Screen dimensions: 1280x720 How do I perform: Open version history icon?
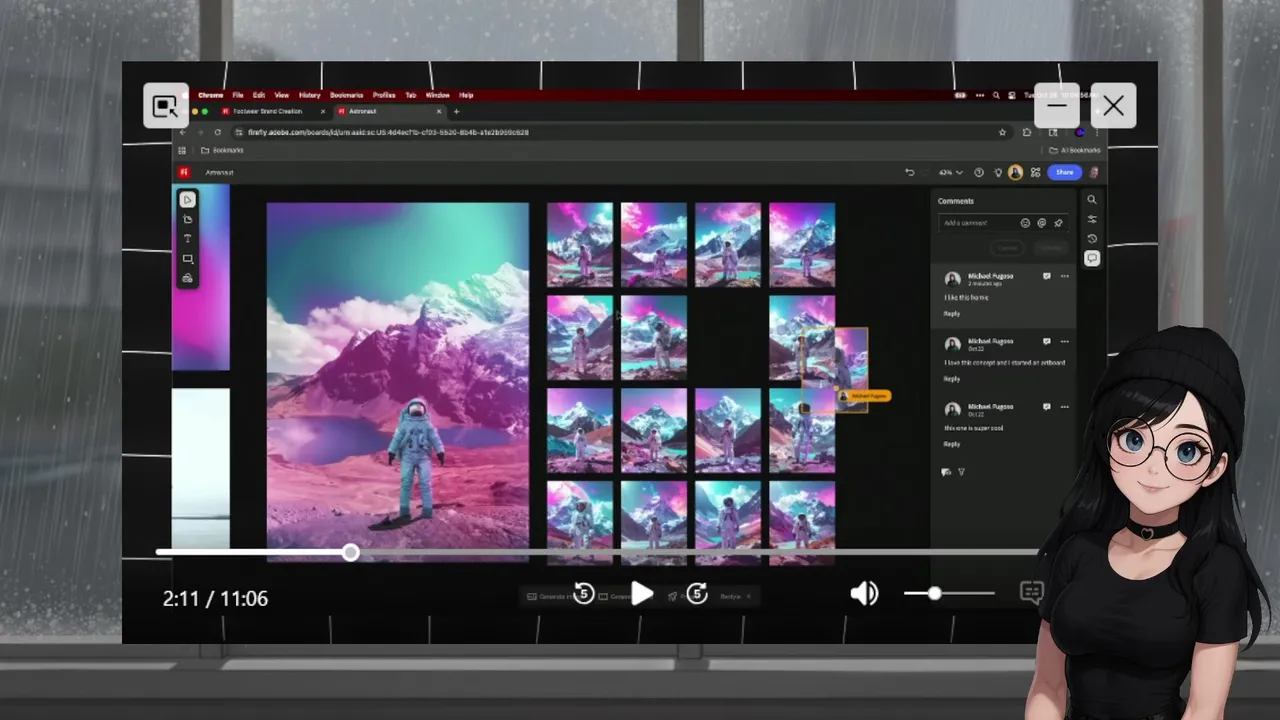tap(1092, 238)
